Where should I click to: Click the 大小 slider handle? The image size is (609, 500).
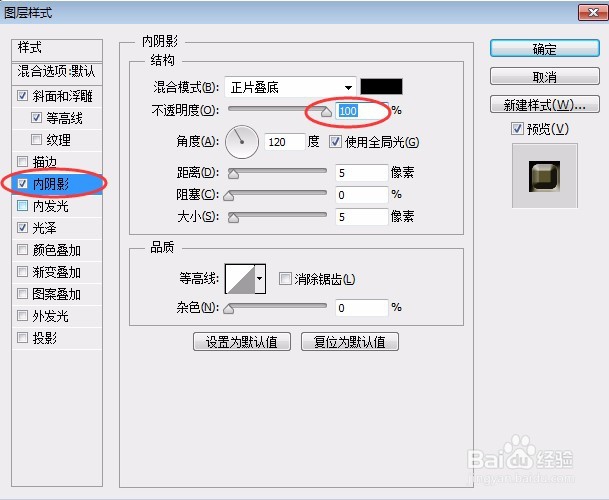tap(233, 218)
